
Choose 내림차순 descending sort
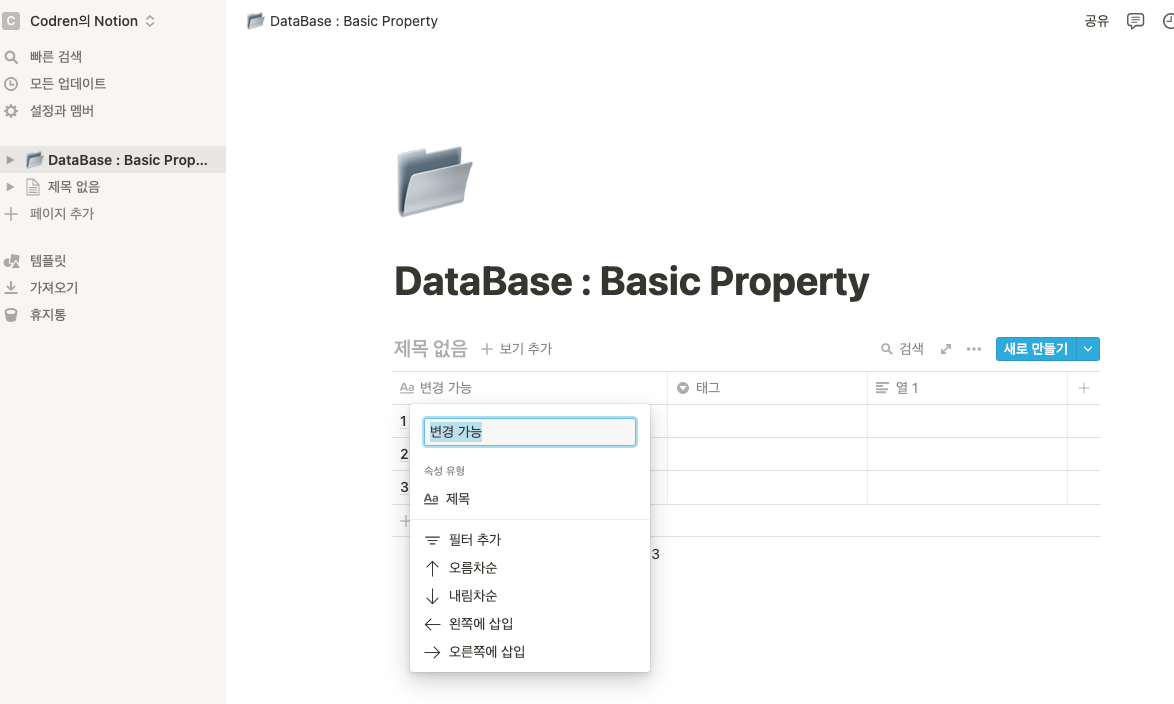(530, 595)
